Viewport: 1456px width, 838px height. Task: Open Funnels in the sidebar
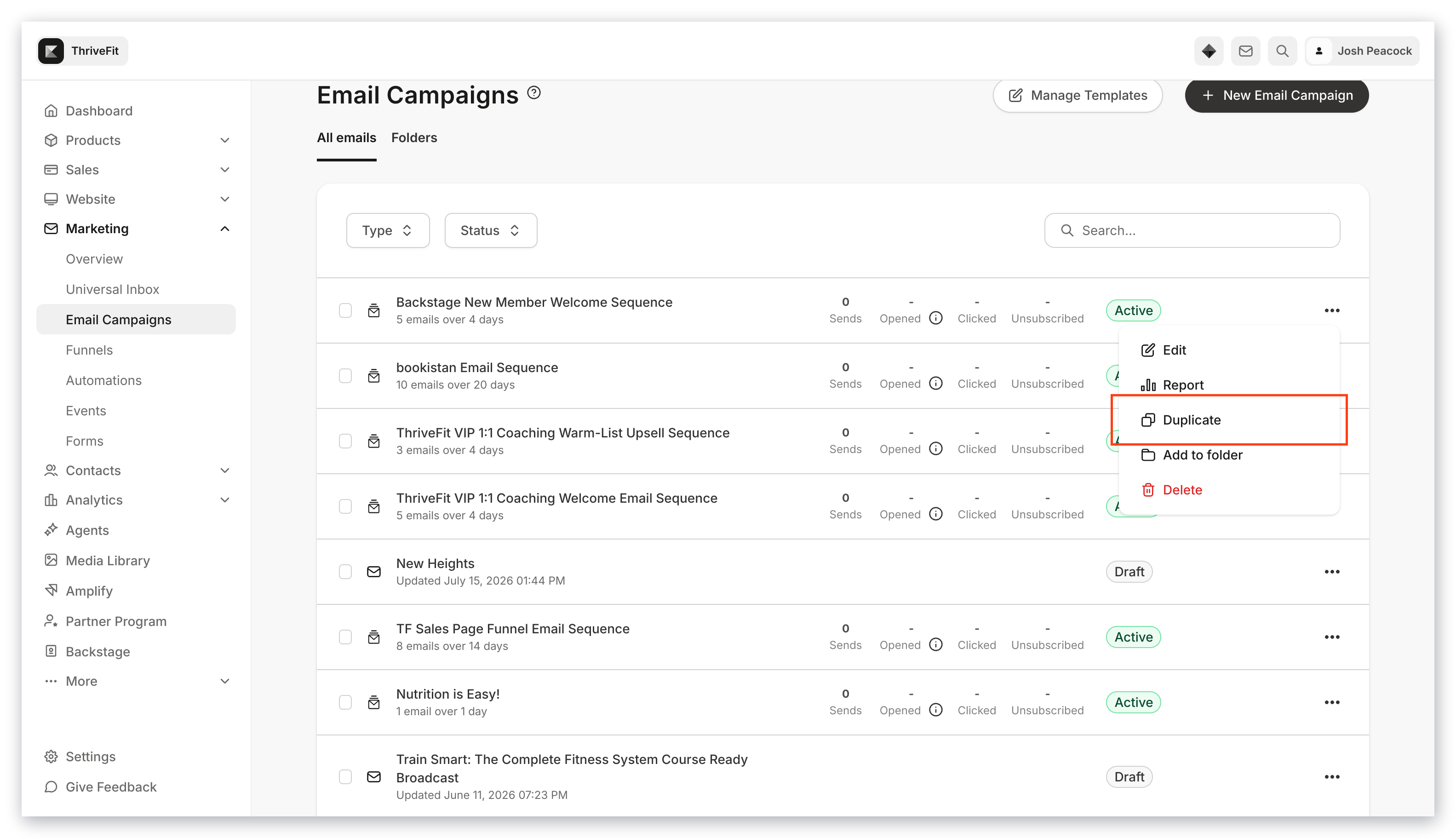coord(89,350)
